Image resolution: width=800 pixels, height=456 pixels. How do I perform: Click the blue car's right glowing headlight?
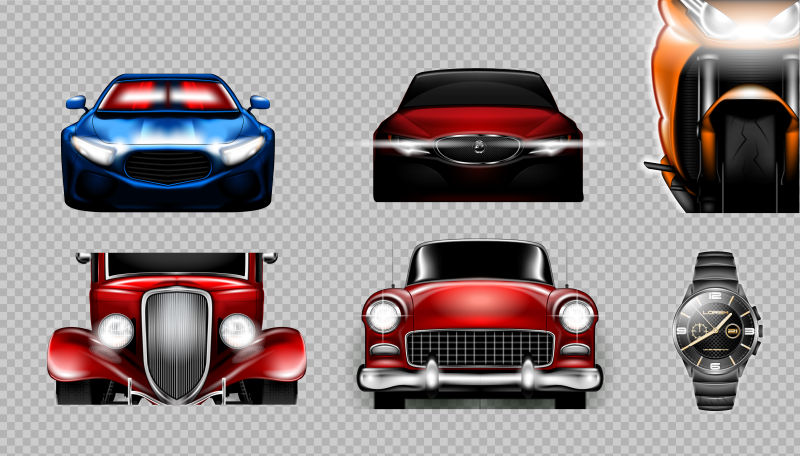[243, 151]
